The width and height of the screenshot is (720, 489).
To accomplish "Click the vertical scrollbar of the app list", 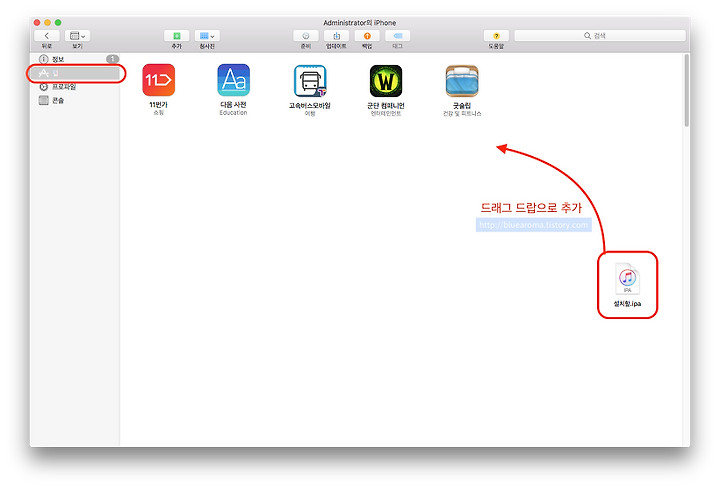I will (x=686, y=90).
